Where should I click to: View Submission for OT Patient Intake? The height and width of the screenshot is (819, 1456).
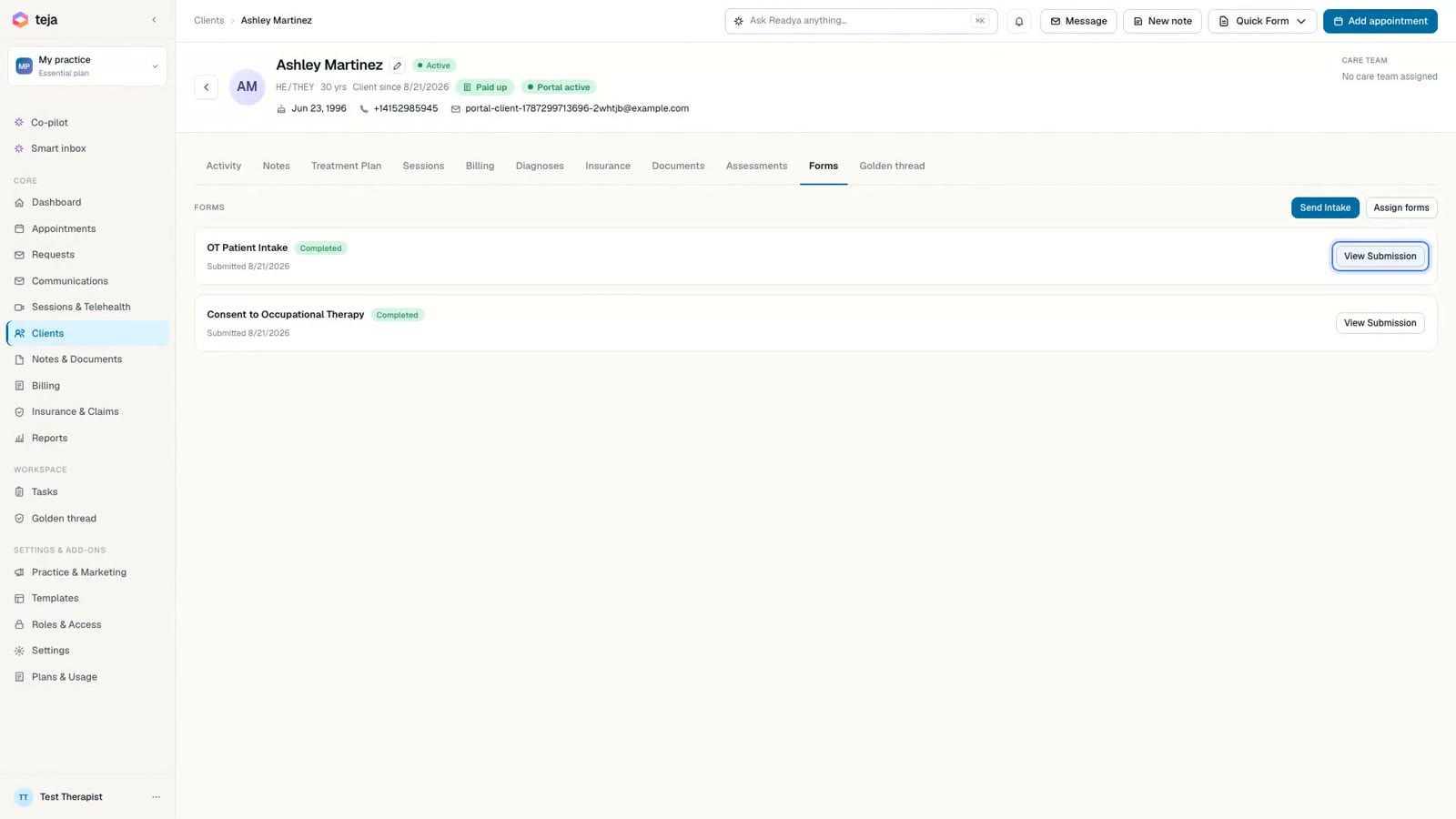(x=1380, y=257)
